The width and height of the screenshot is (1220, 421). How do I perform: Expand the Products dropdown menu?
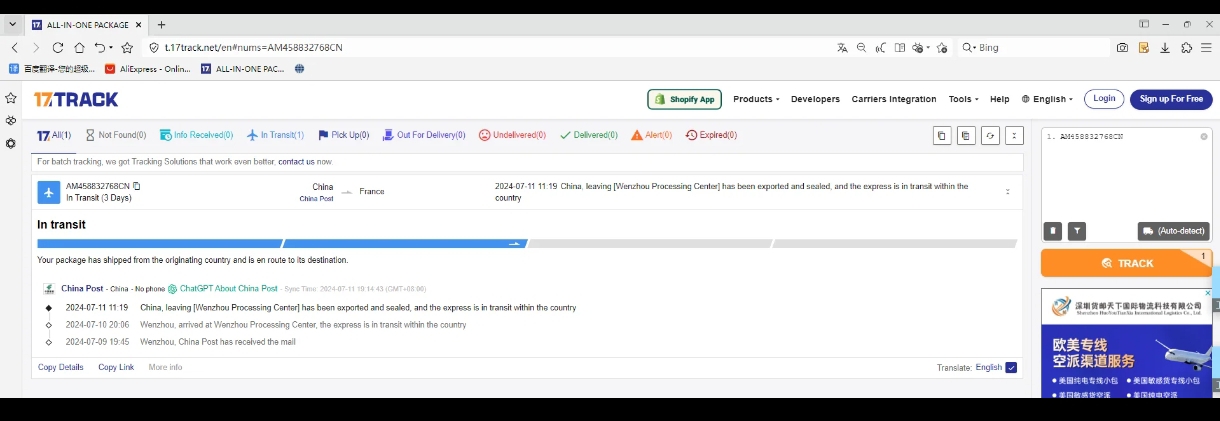[x=756, y=99]
